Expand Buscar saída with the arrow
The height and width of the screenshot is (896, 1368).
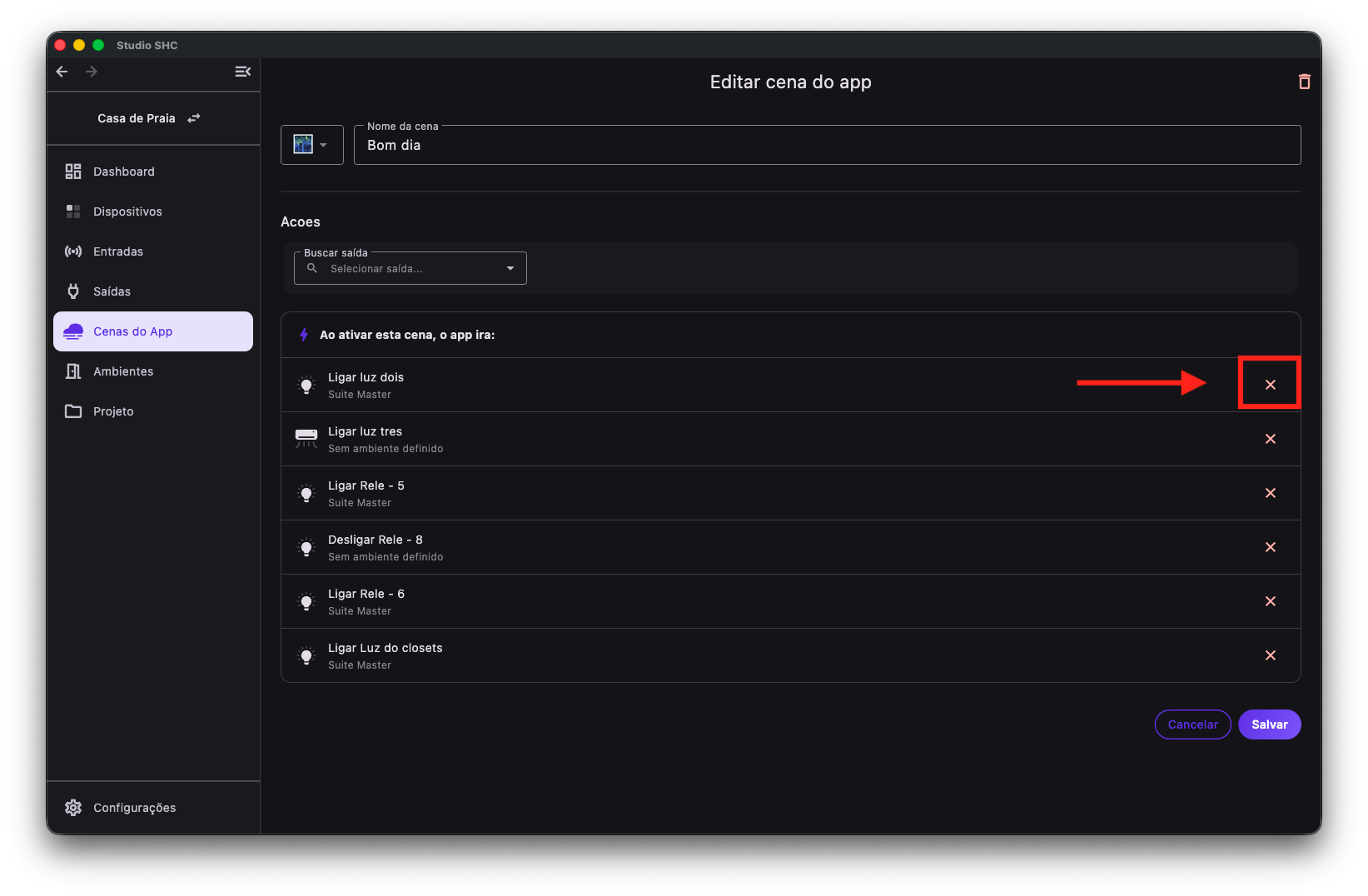point(510,268)
